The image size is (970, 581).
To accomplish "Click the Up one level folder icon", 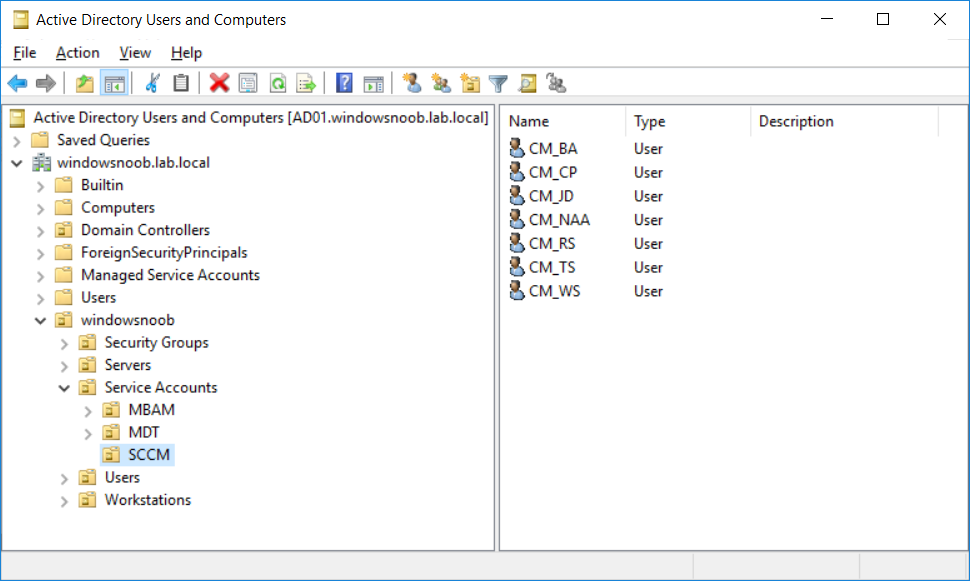I will [x=84, y=83].
